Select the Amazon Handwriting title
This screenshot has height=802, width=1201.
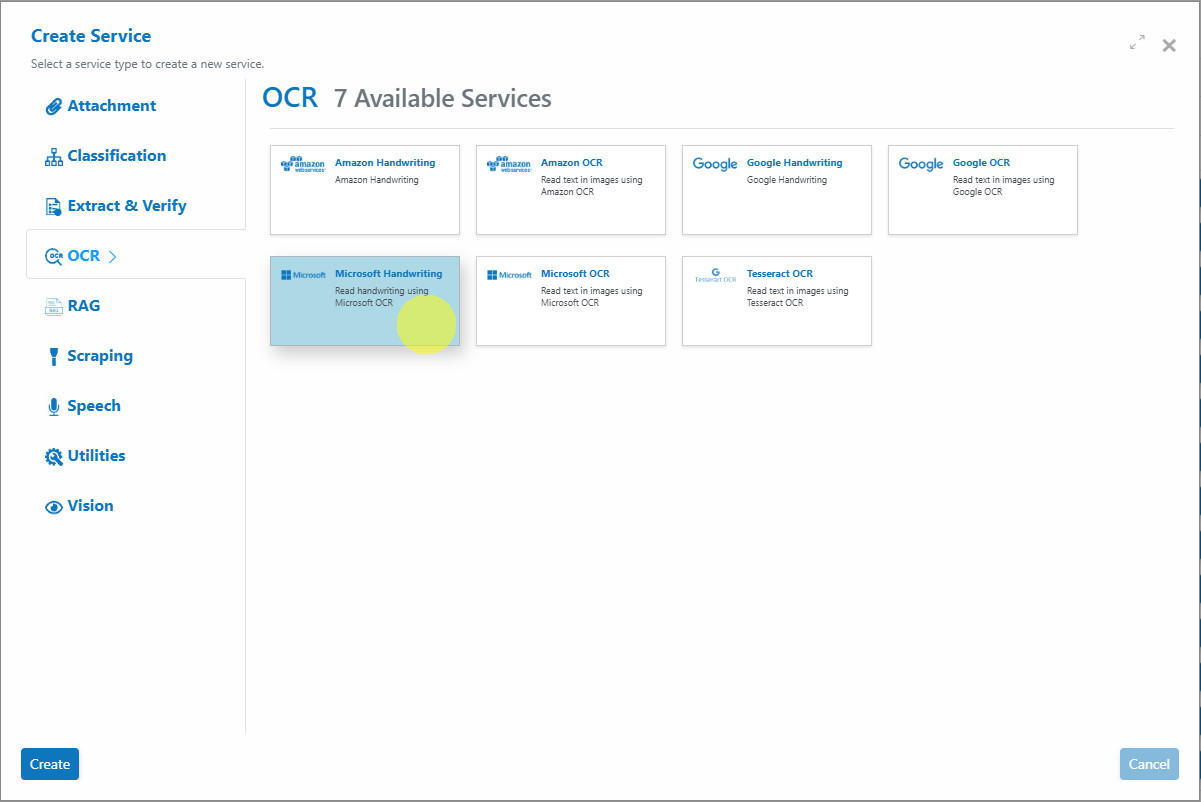(385, 163)
